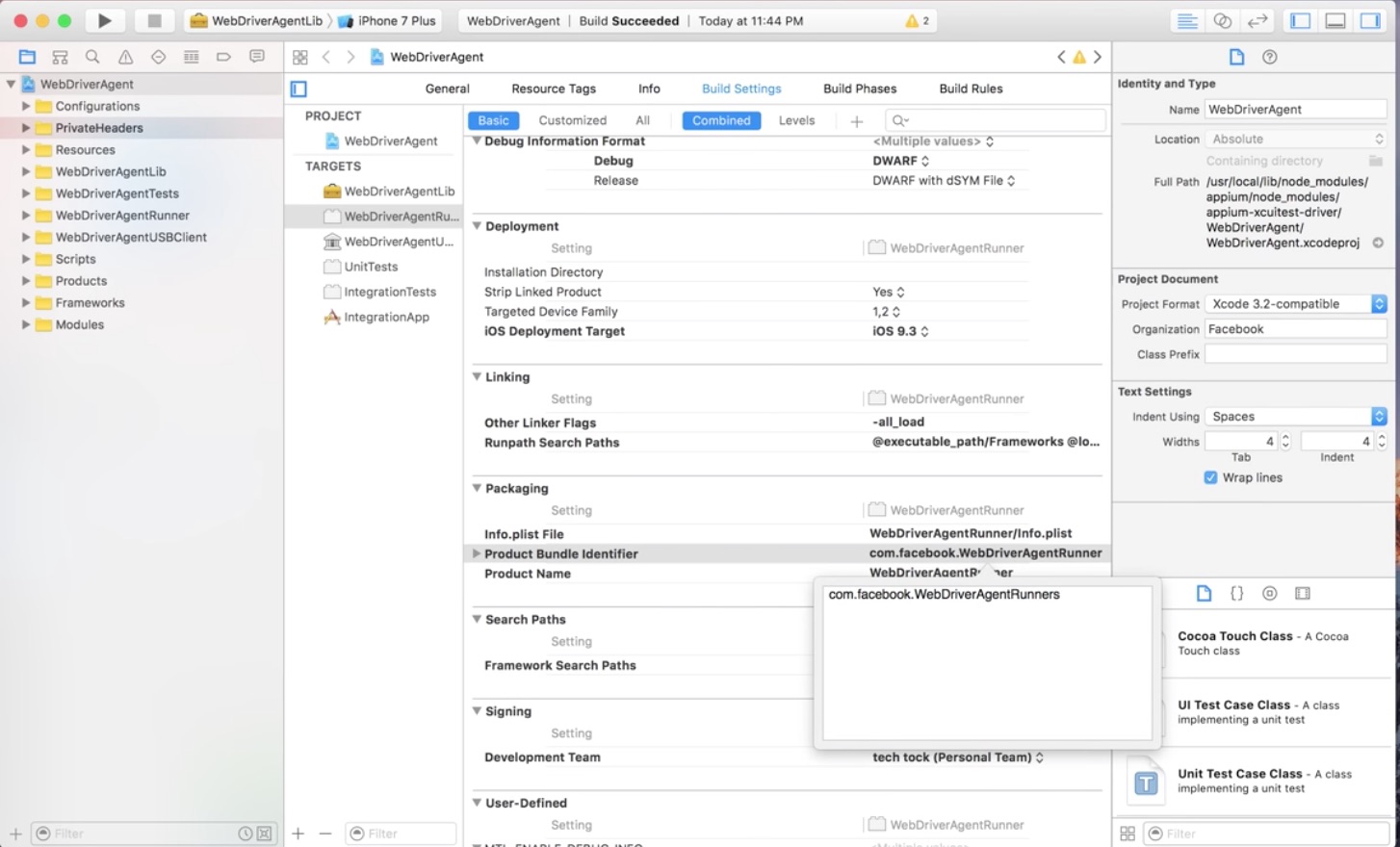
Task: Open the Issue navigator
Action: coord(125,57)
